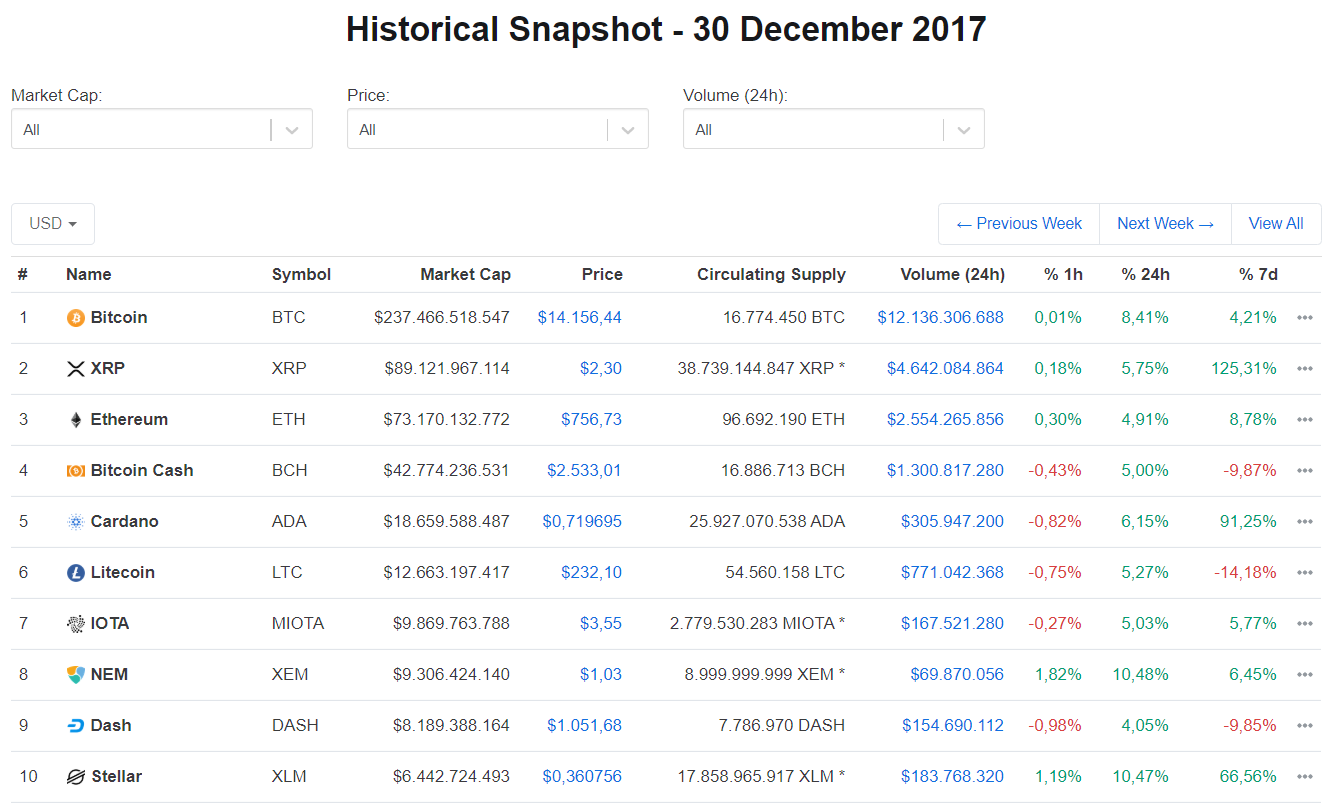
Task: Open the Market Cap filter dropdown
Action: tap(161, 129)
